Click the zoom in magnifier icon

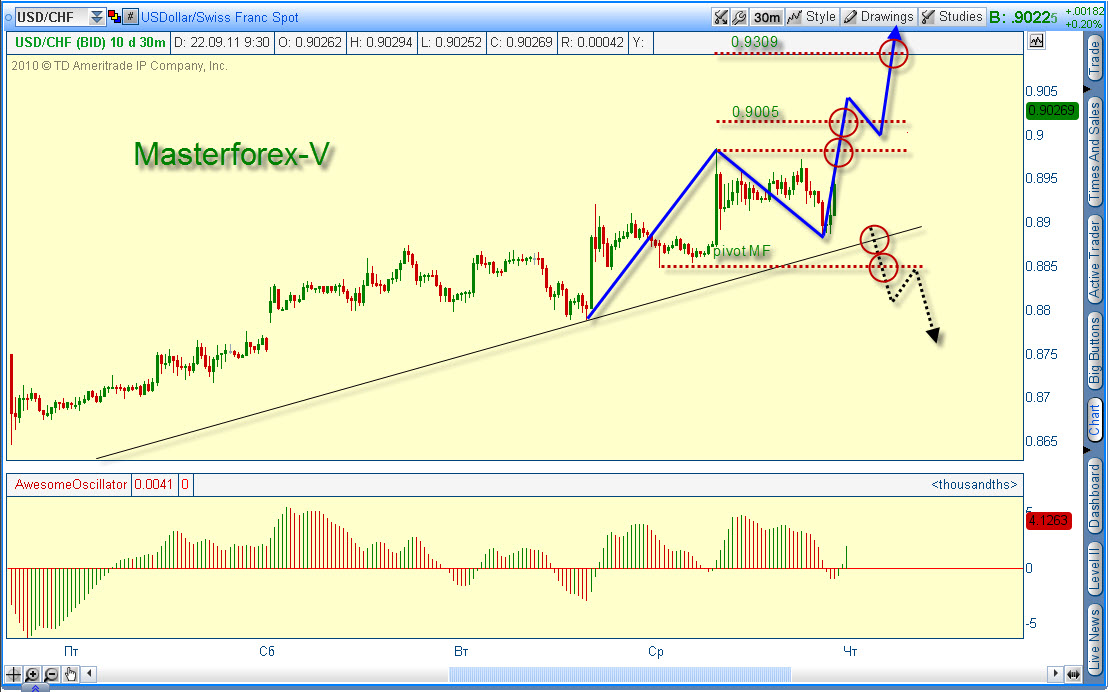pyautogui.click(x=32, y=675)
